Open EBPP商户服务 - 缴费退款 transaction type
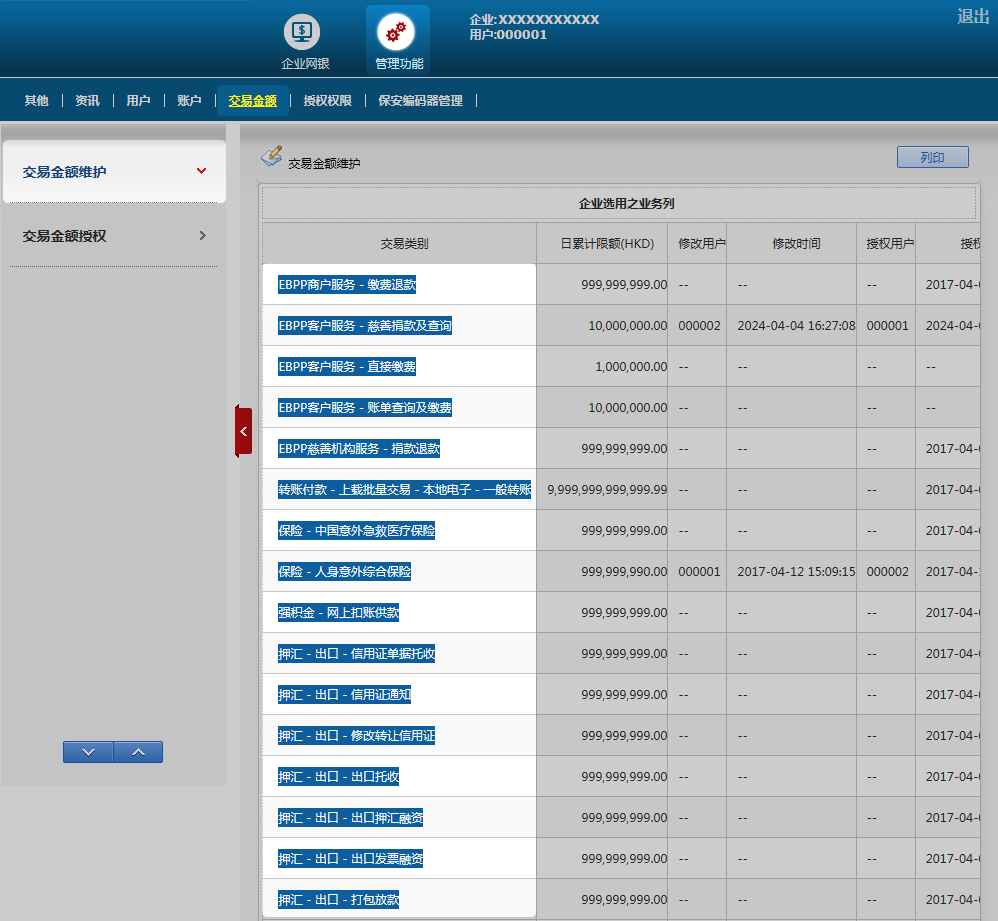 tap(346, 285)
